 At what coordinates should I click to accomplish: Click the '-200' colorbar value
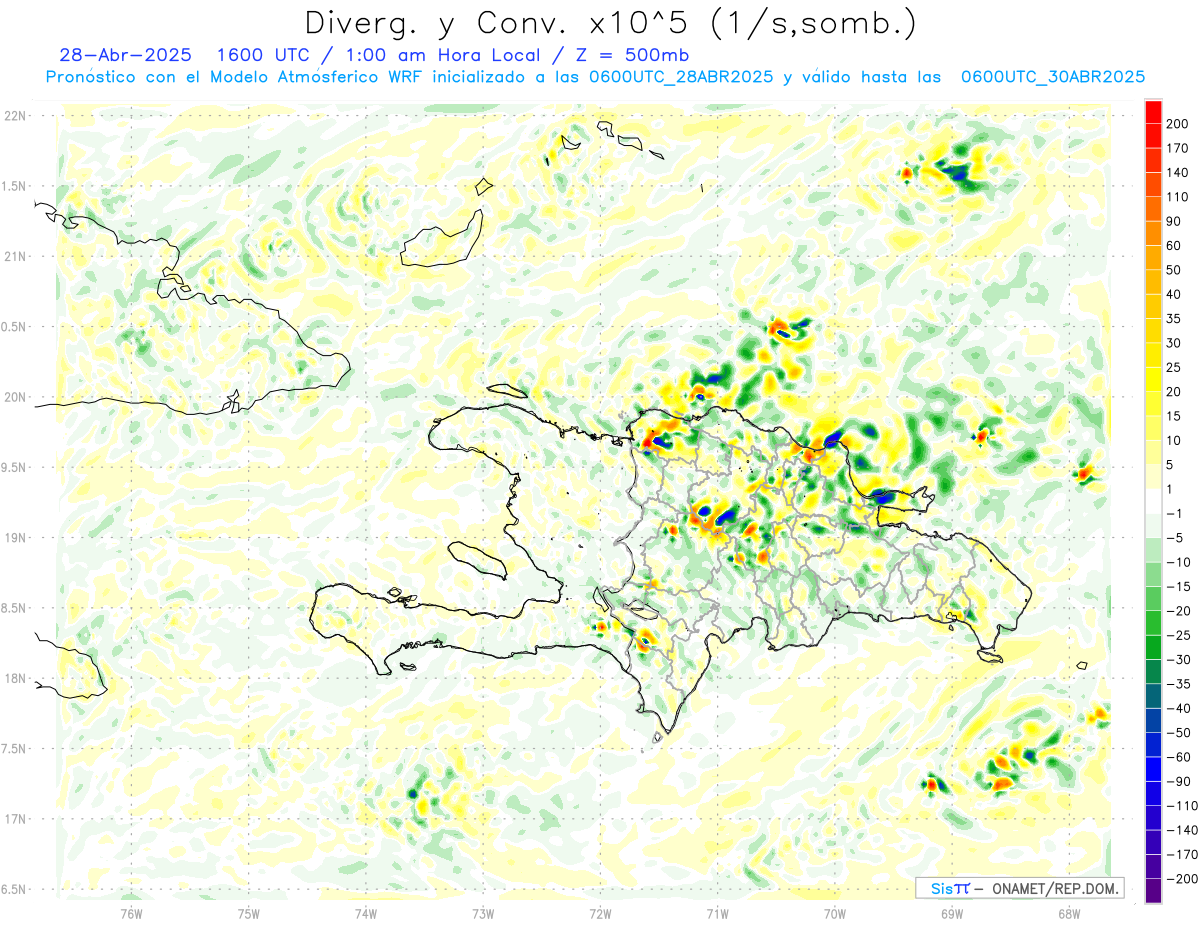(1181, 879)
